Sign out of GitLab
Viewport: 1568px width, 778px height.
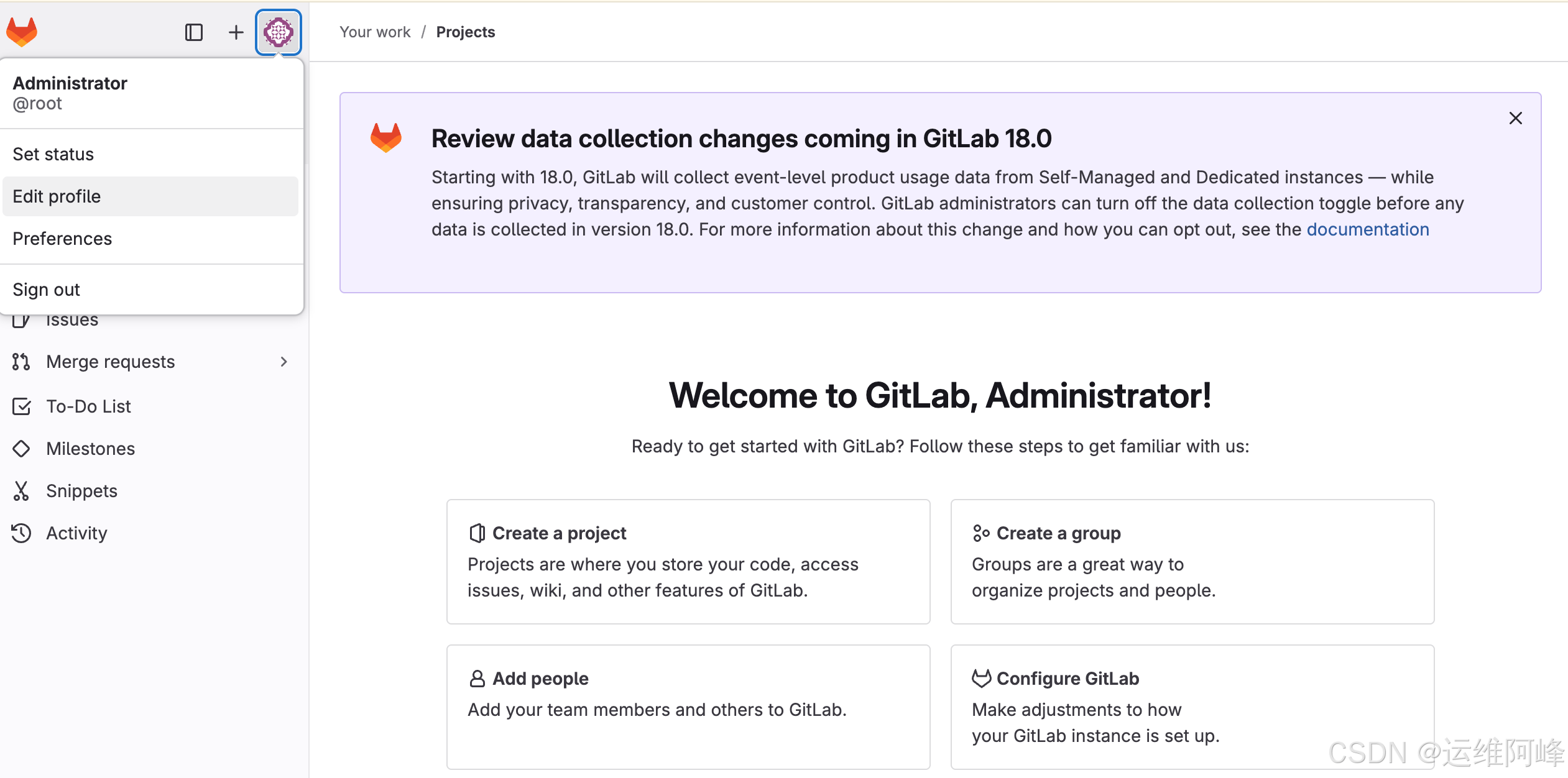click(x=46, y=289)
